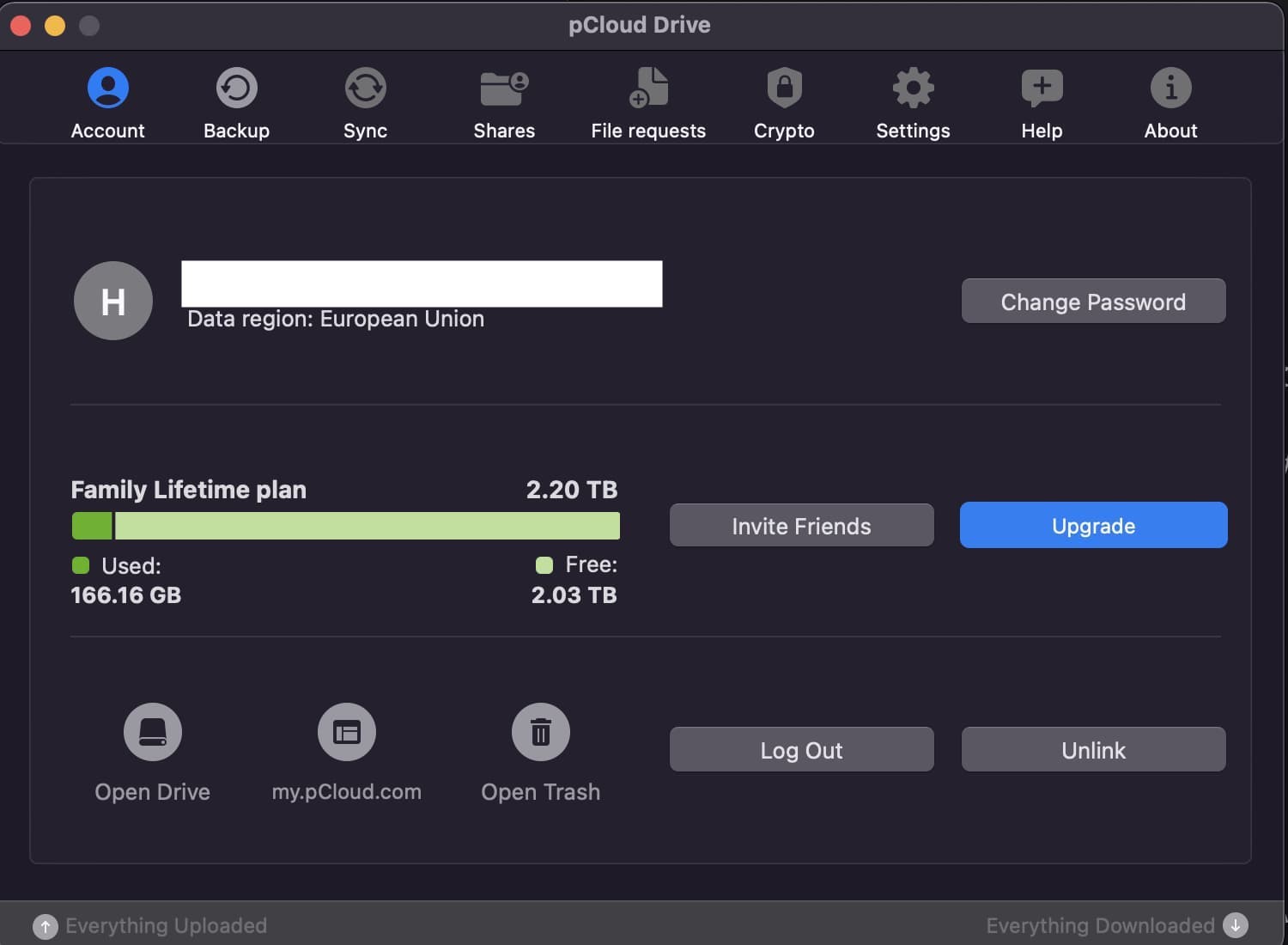Click the 'Open Trash' label
1288x945 pixels.
coord(541,792)
